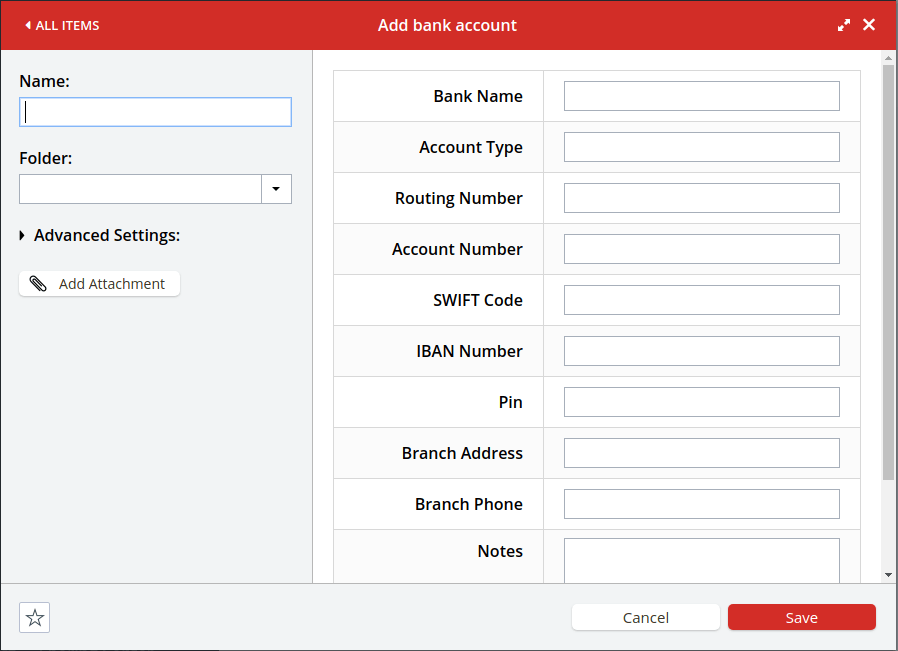The width and height of the screenshot is (898, 651).
Task: Click the Account Type field
Action: point(702,147)
